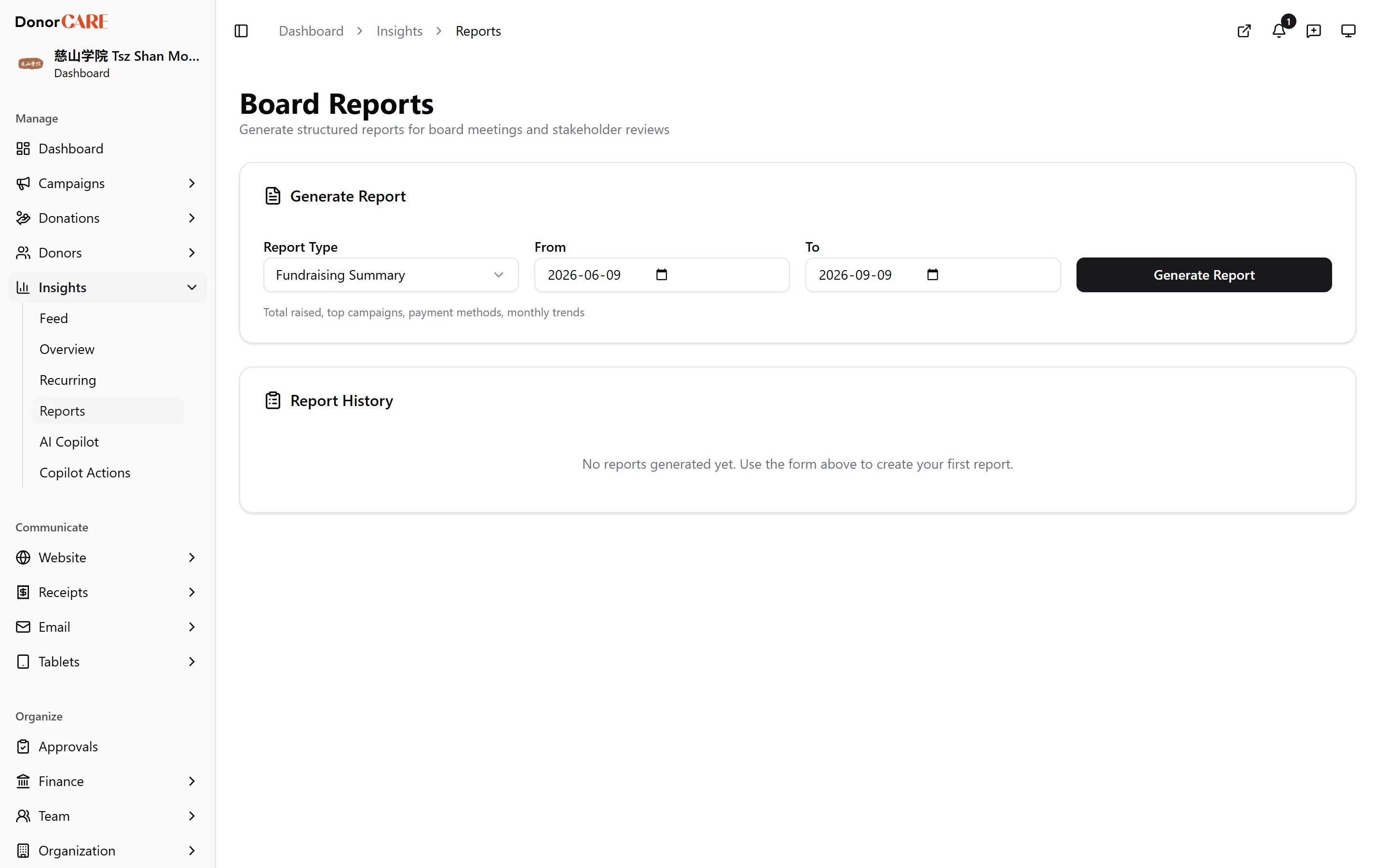Expand the Campaigns menu chevron
The image size is (1389, 868).
click(x=191, y=184)
